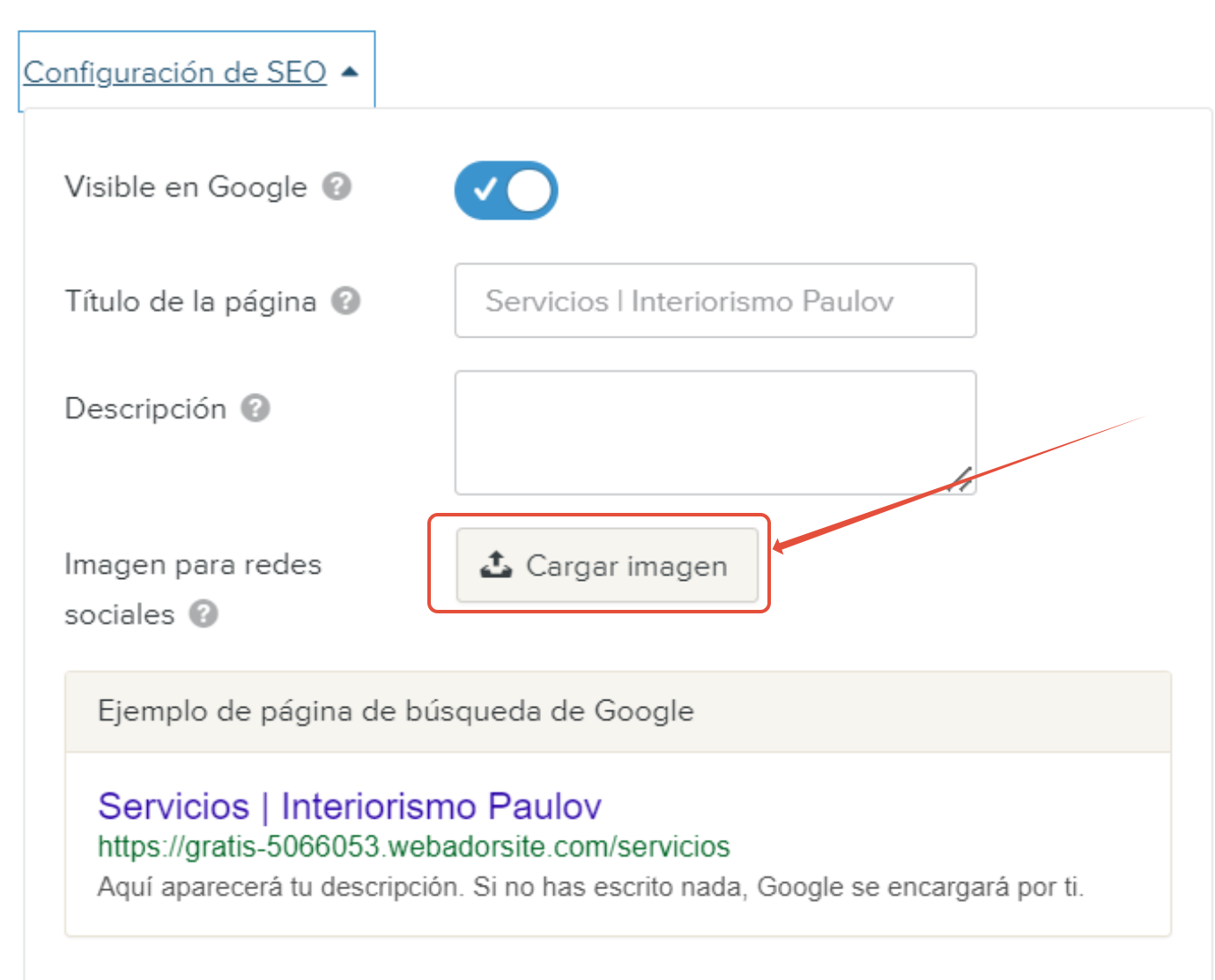
Task: Focus the Título de la página field
Action: pos(715,301)
